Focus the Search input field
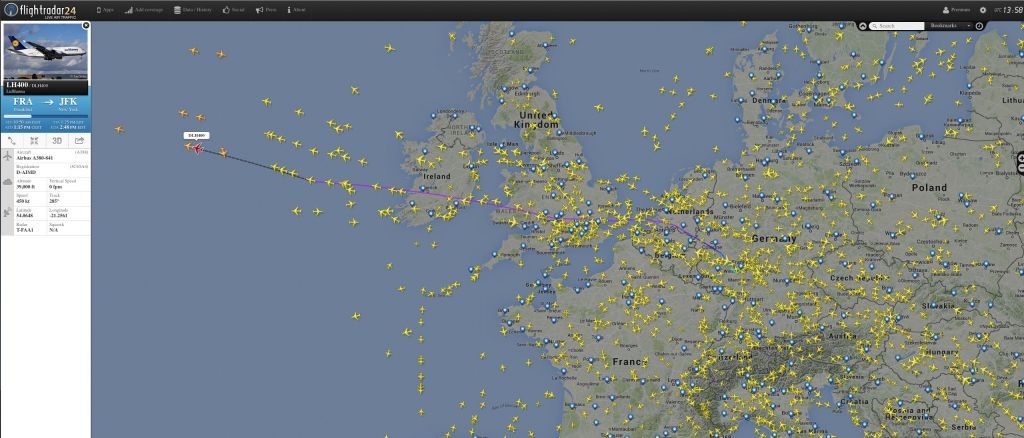This screenshot has height=438, width=1024. pos(897,26)
